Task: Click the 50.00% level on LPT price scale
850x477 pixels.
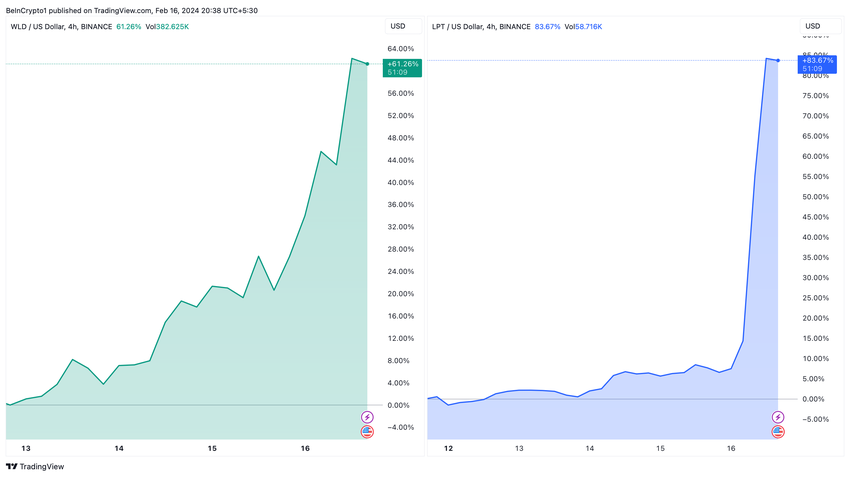Action: click(816, 197)
